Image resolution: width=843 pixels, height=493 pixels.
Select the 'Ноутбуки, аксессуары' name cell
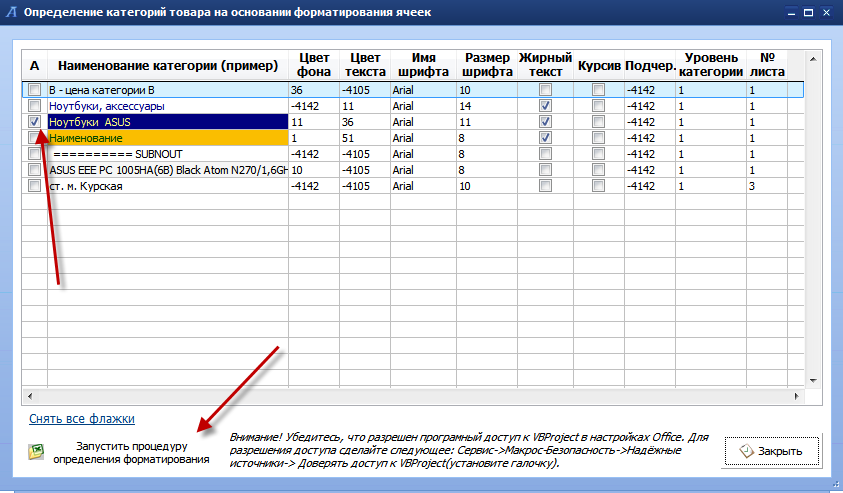click(x=168, y=106)
